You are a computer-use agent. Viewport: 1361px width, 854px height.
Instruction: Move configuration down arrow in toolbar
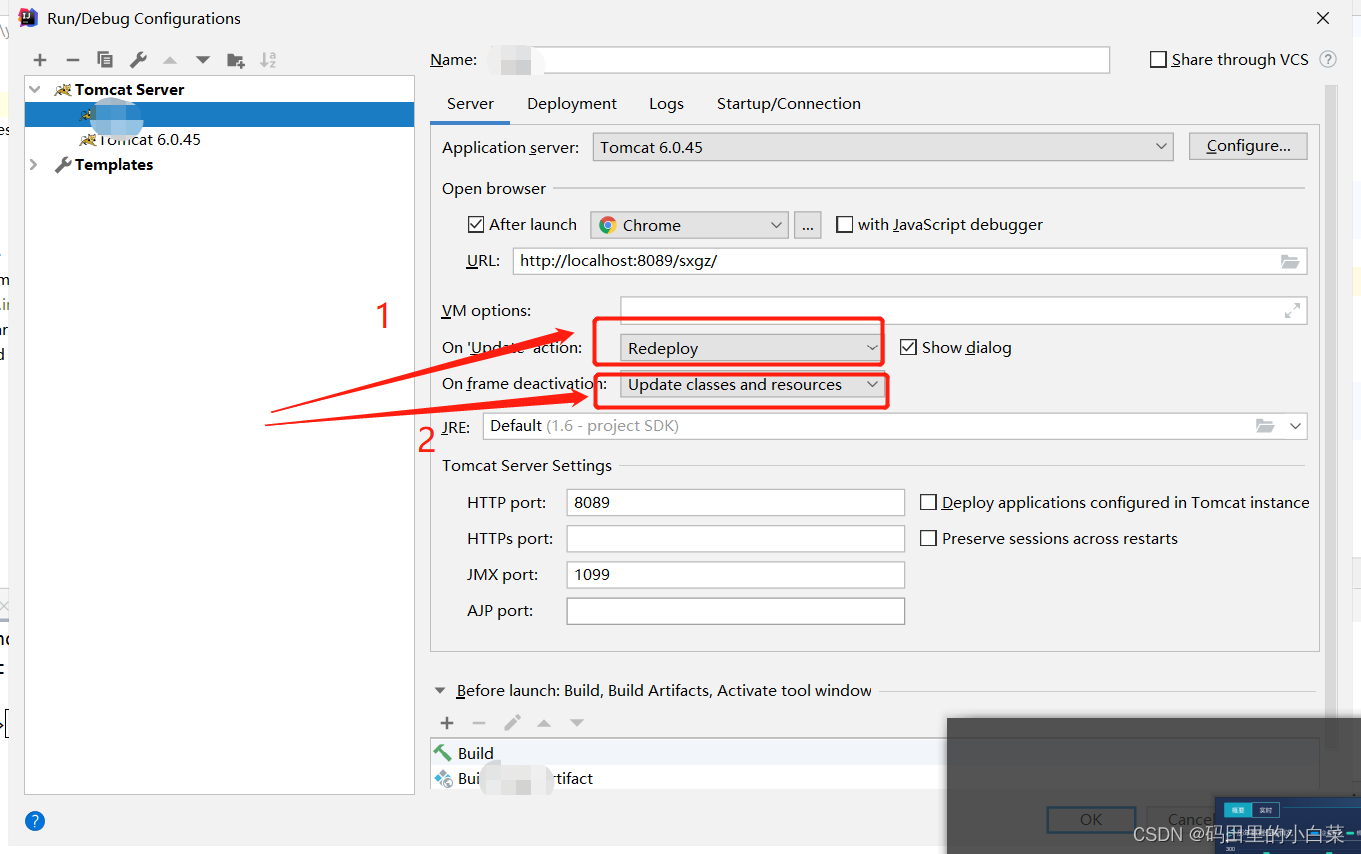[203, 60]
